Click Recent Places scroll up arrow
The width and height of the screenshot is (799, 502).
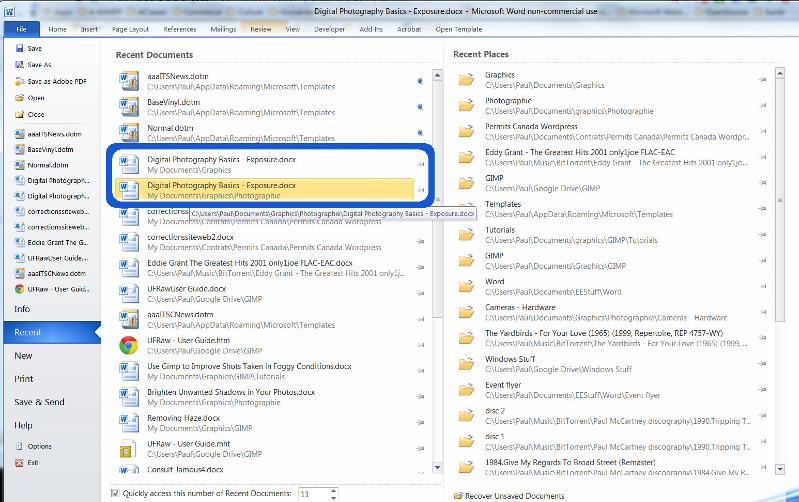pyautogui.click(x=780, y=73)
